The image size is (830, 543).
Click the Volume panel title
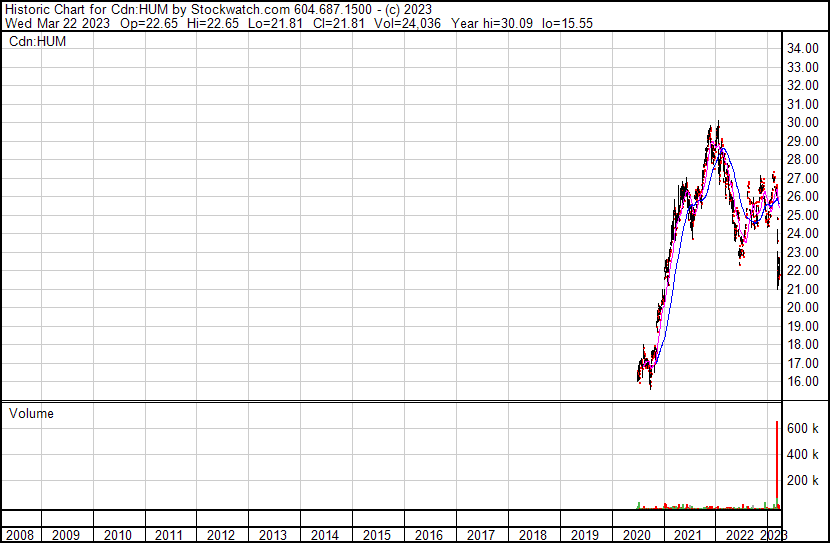click(31, 413)
